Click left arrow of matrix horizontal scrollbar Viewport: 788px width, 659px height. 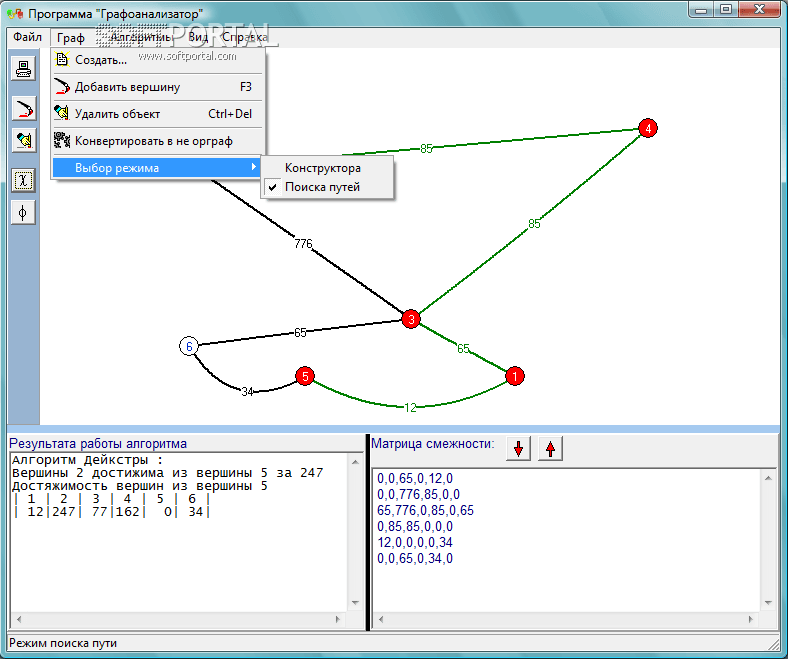381,619
